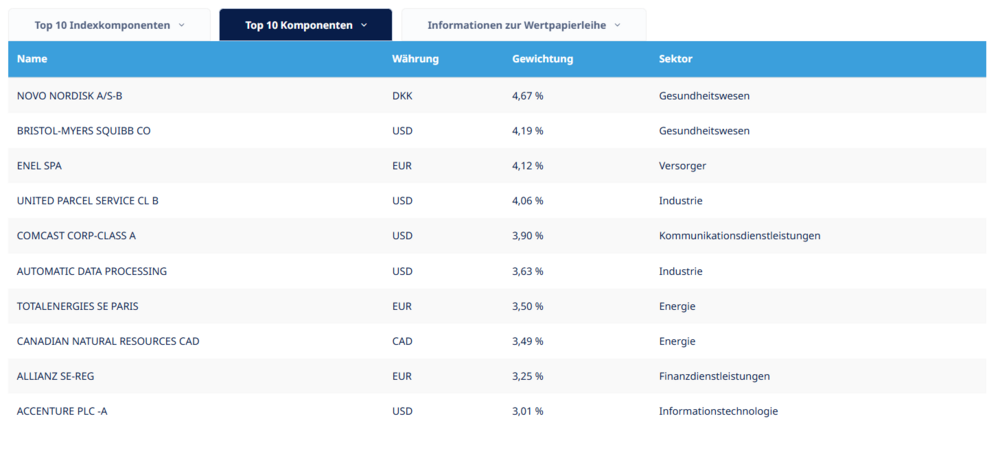Select AUTOMATIC DATA PROCESSING row
This screenshot has height=449, width=1000.
497,271
